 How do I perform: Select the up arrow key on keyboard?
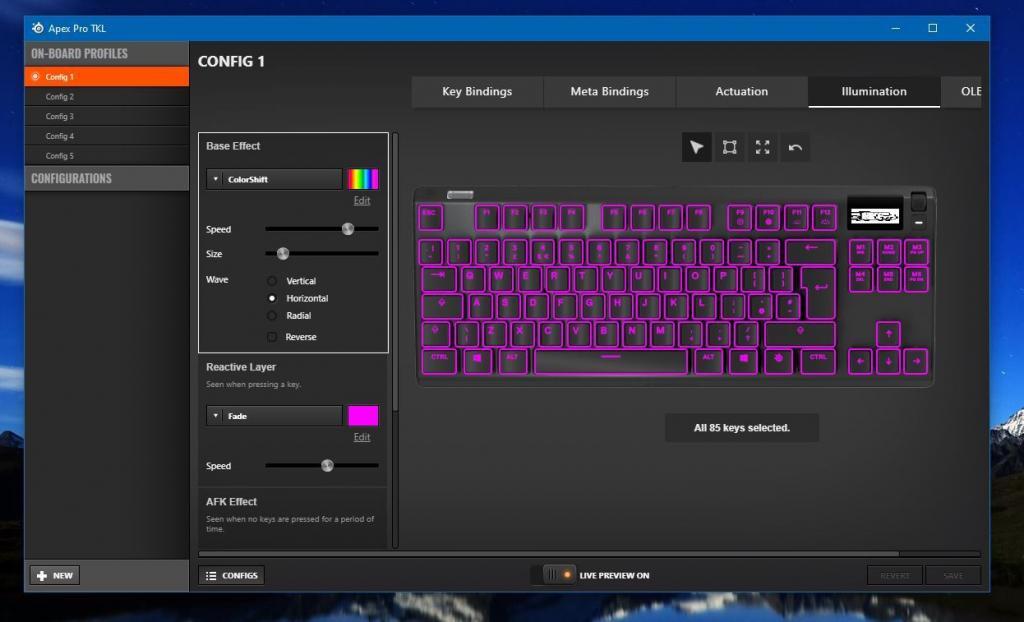888,334
